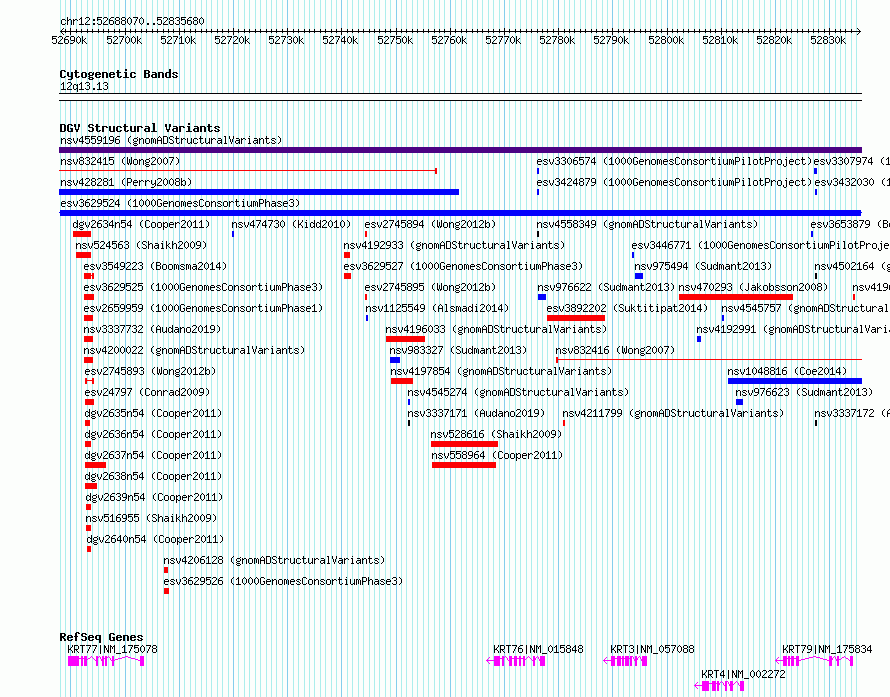Open esv3629526 1000GenomesConsortiumPhase3 variant
Screen dimensions: 890x697
pyautogui.click(x=283, y=581)
